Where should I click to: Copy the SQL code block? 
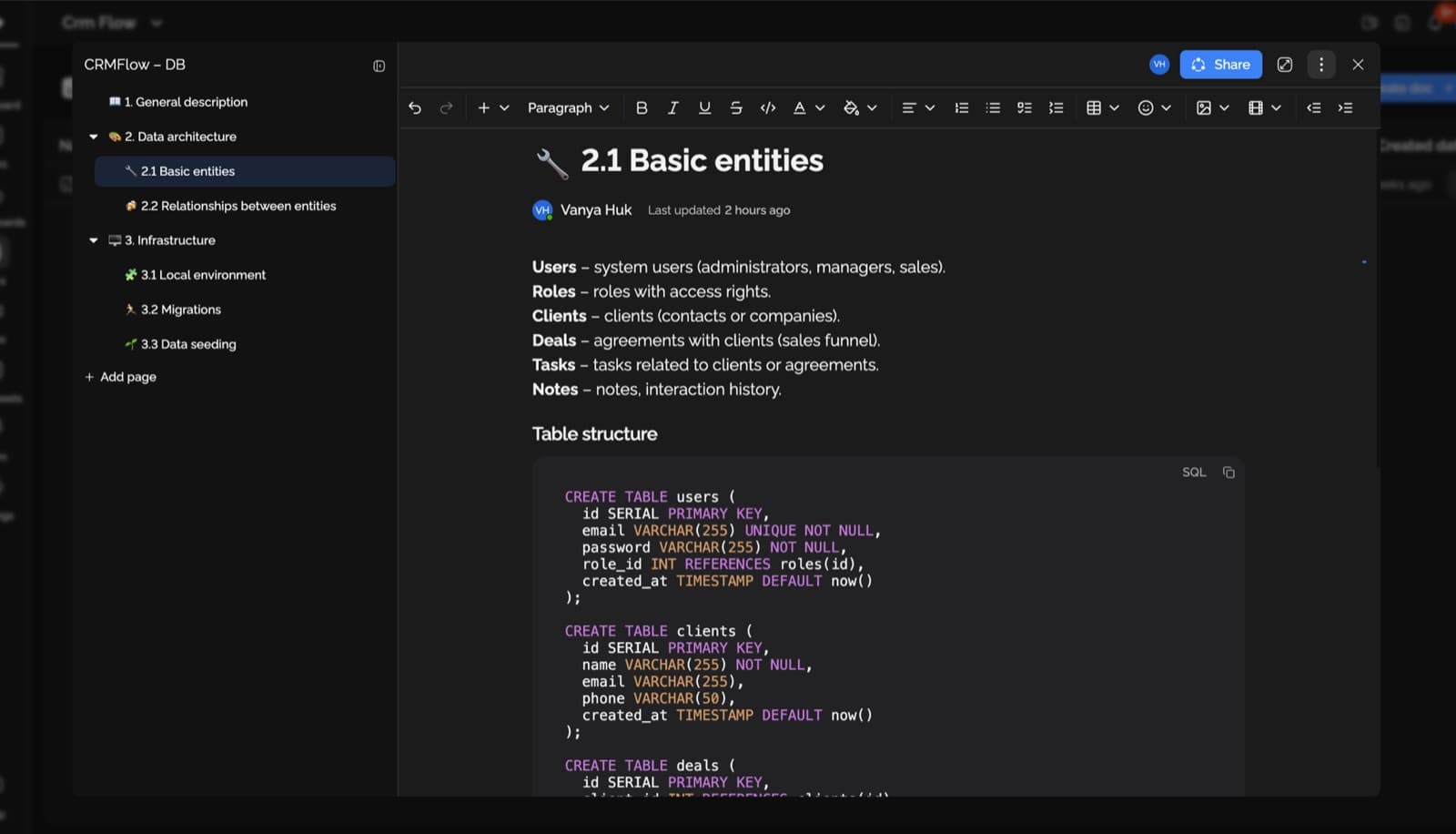1228,472
